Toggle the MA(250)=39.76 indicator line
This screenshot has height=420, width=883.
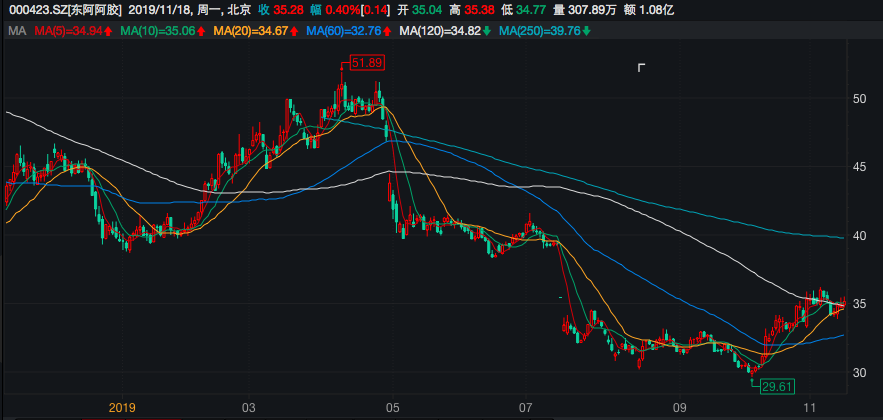539,32
